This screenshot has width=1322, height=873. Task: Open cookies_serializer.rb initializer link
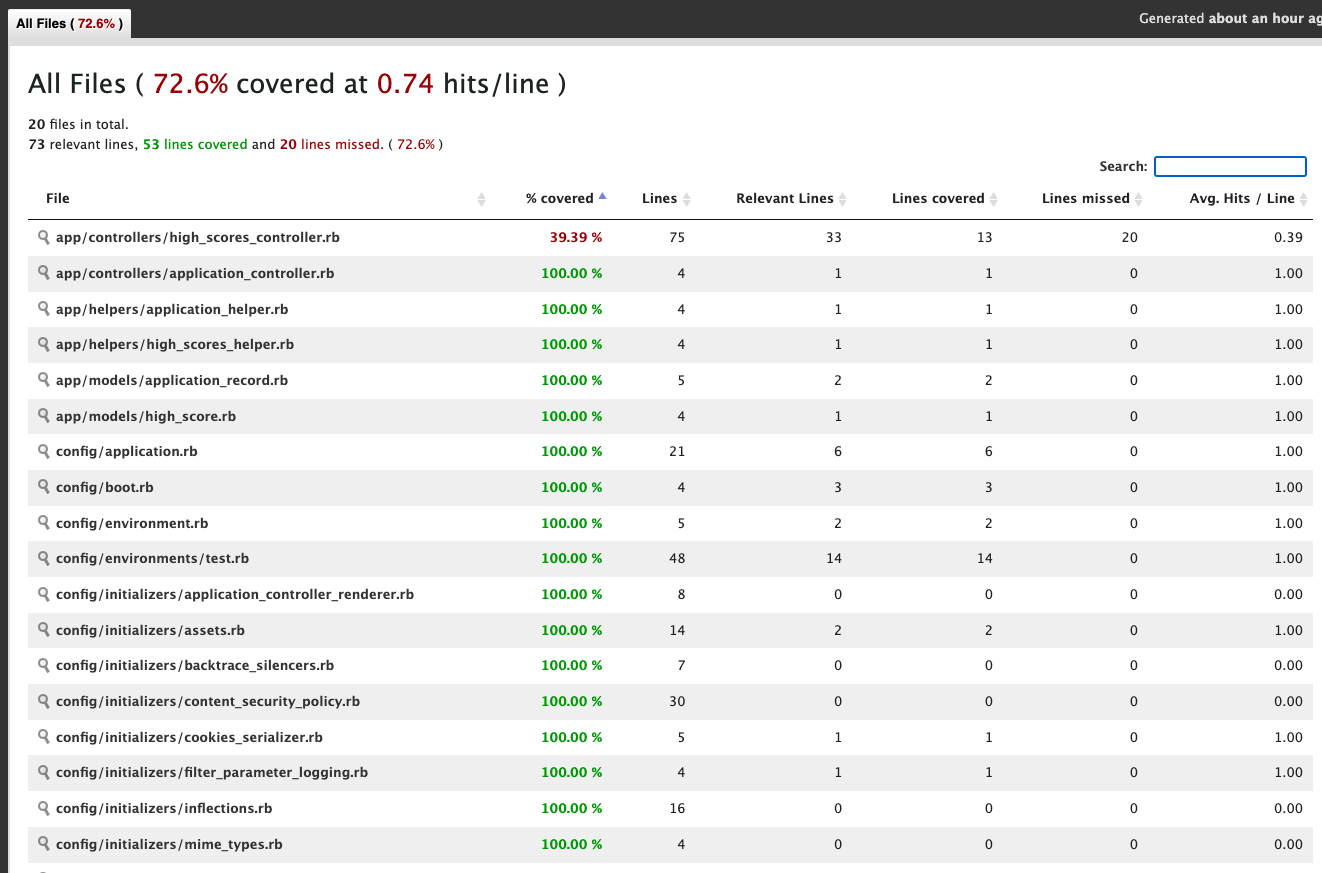click(x=189, y=737)
